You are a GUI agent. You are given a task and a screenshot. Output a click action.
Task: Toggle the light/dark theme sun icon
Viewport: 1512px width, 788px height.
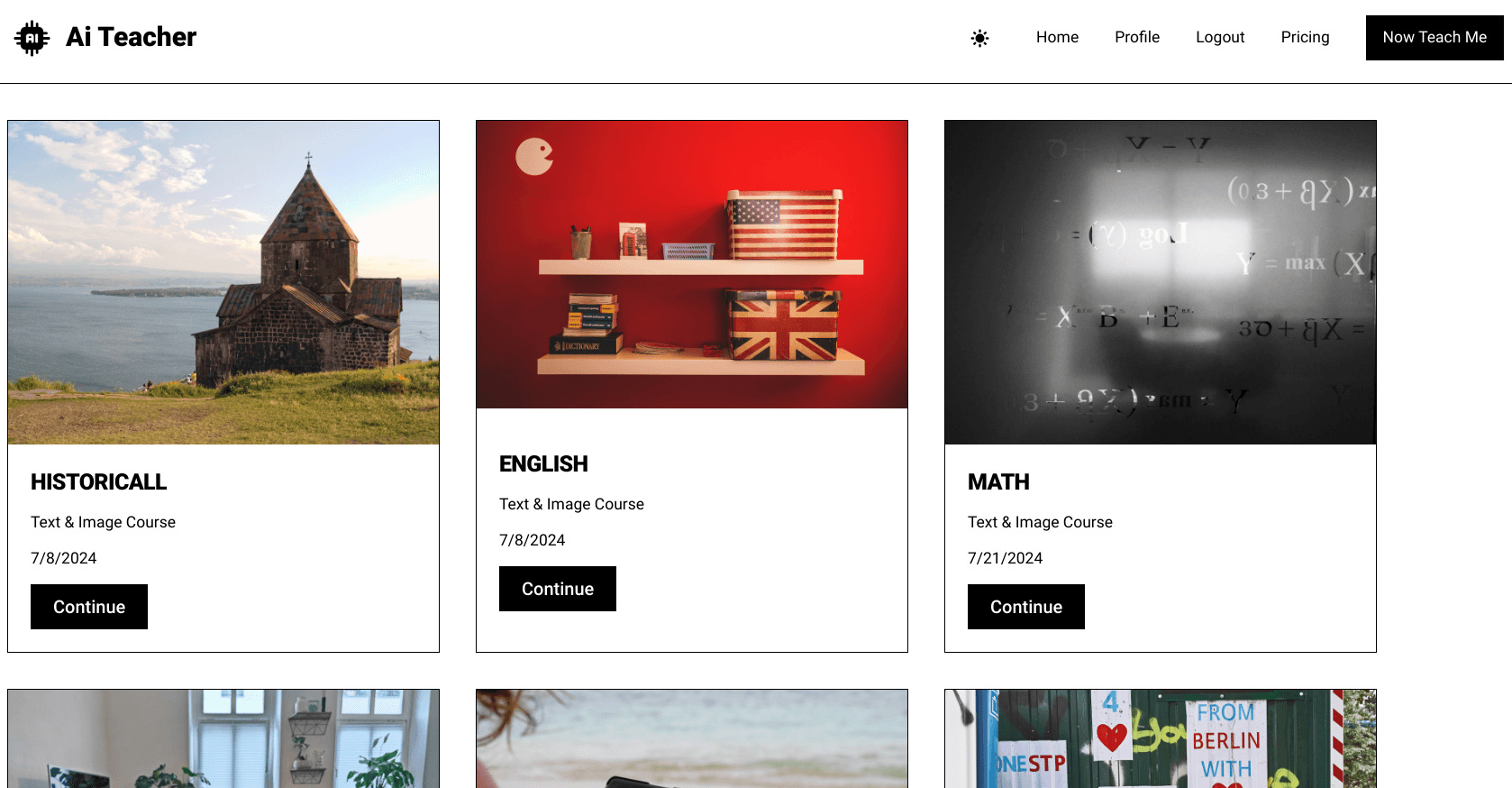point(979,38)
